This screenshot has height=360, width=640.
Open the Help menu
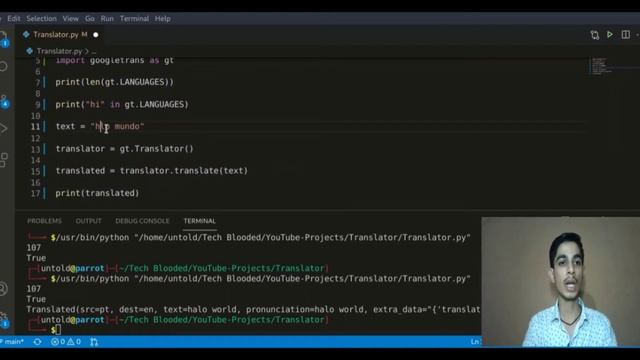click(x=162, y=19)
